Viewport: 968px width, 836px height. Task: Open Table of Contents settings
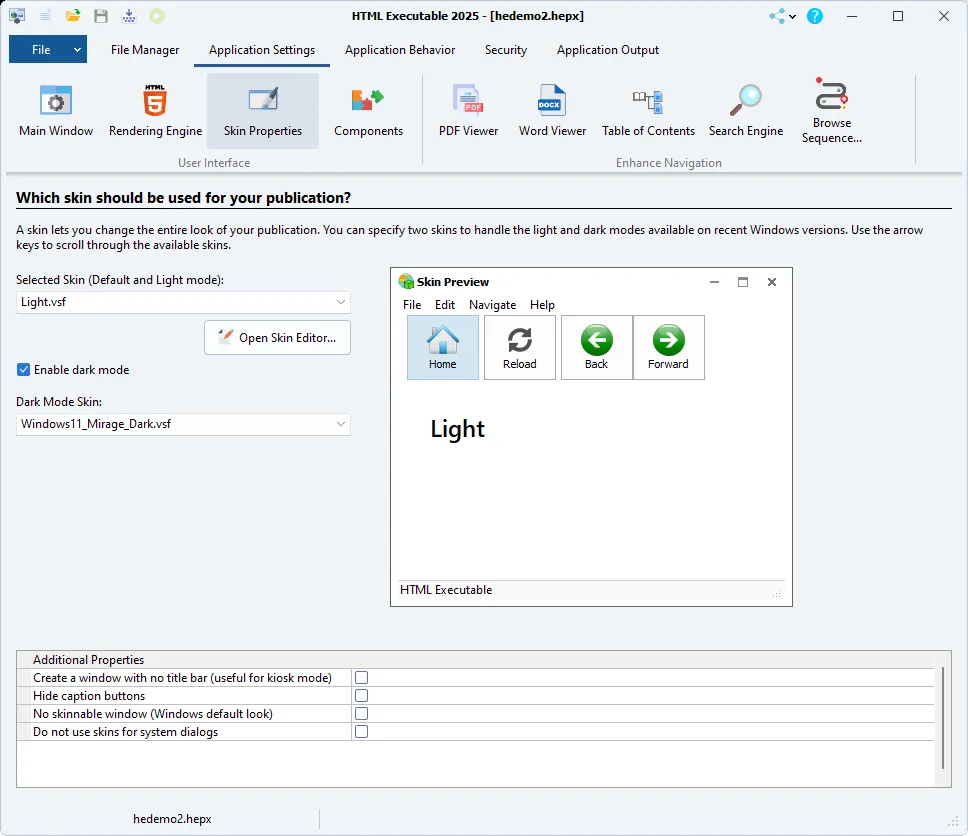[x=648, y=111]
